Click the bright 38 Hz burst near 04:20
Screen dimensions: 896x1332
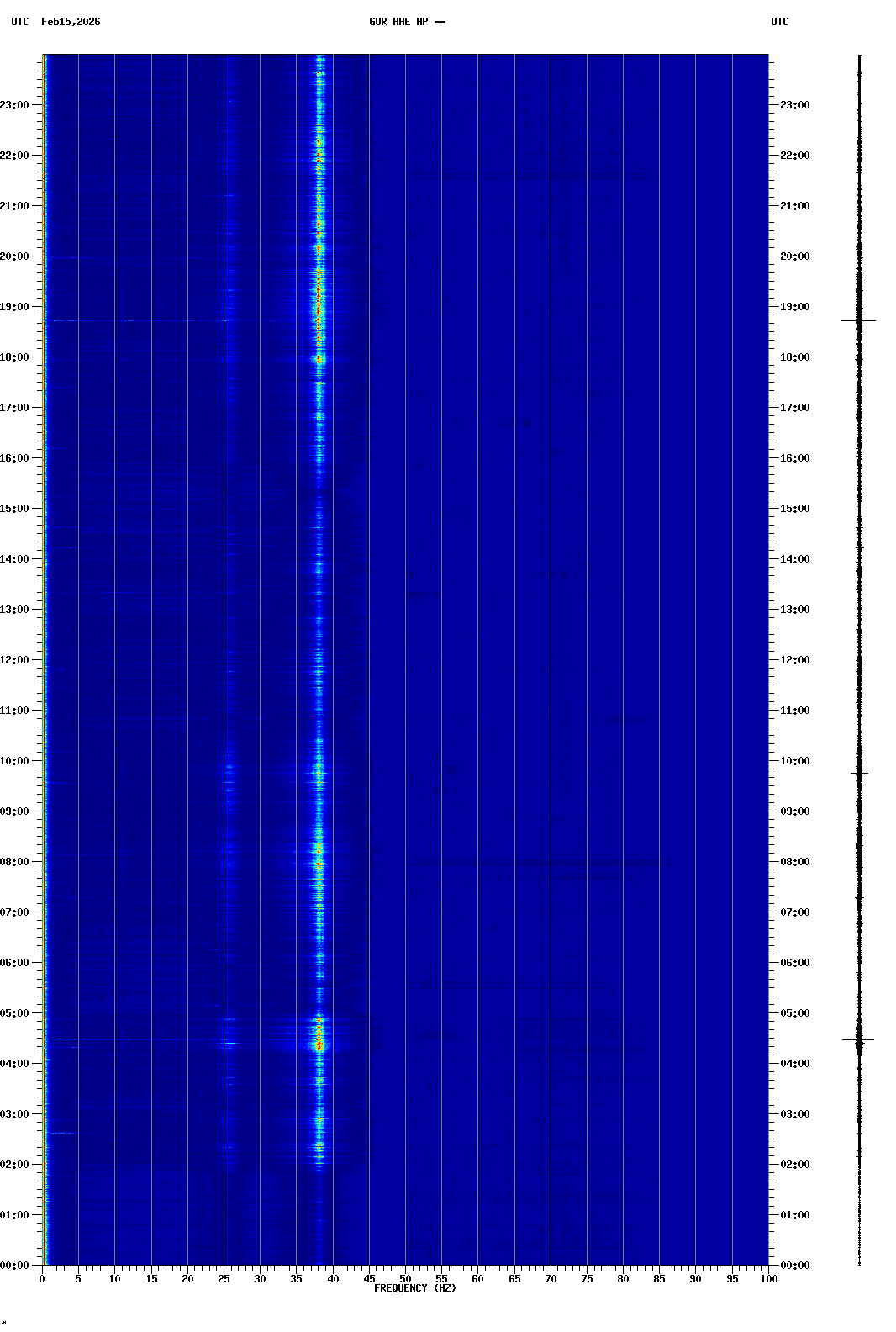point(319,1045)
